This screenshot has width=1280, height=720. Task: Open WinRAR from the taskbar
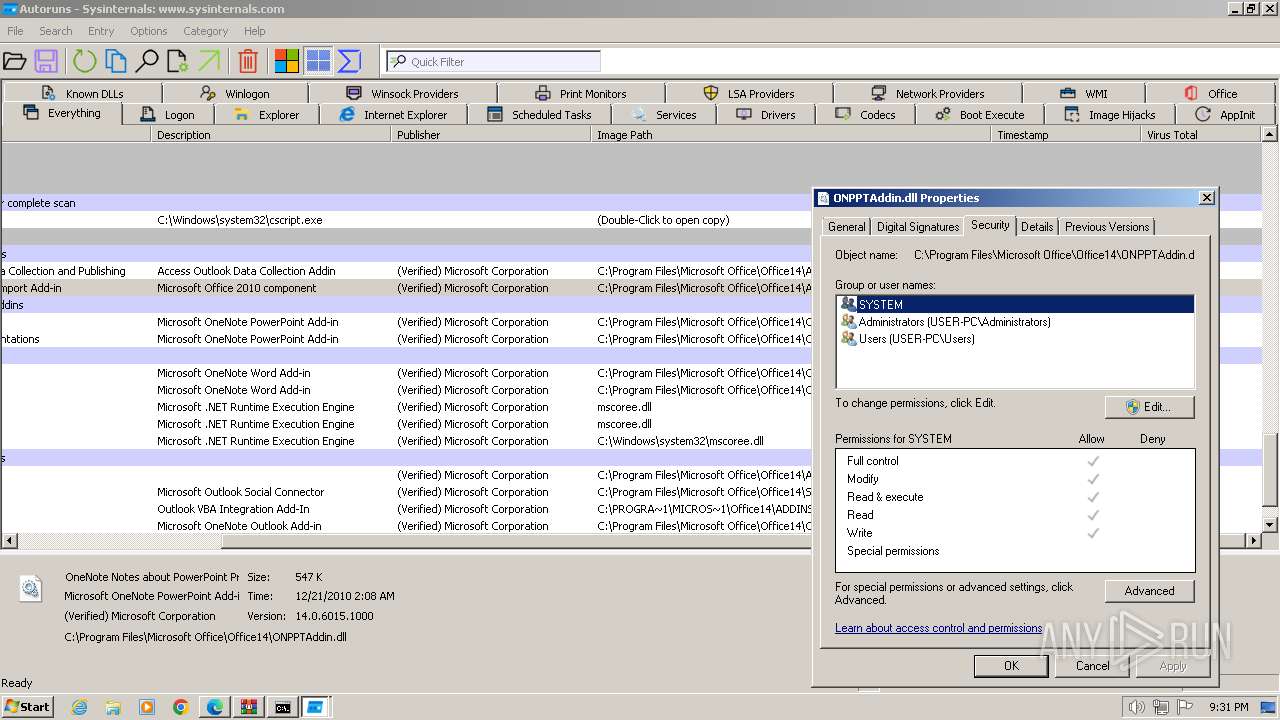249,707
